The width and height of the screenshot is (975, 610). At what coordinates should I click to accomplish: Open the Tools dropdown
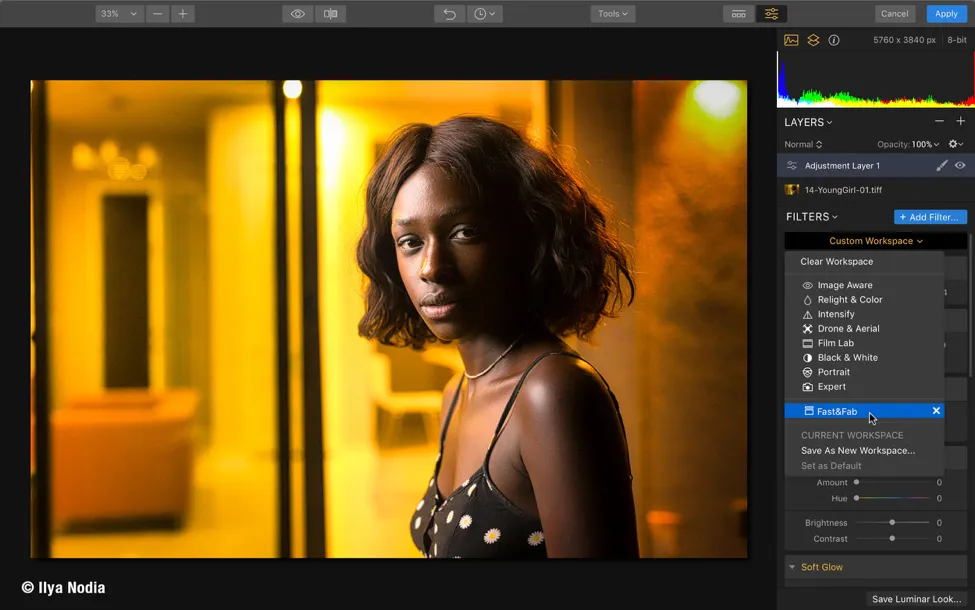point(612,14)
